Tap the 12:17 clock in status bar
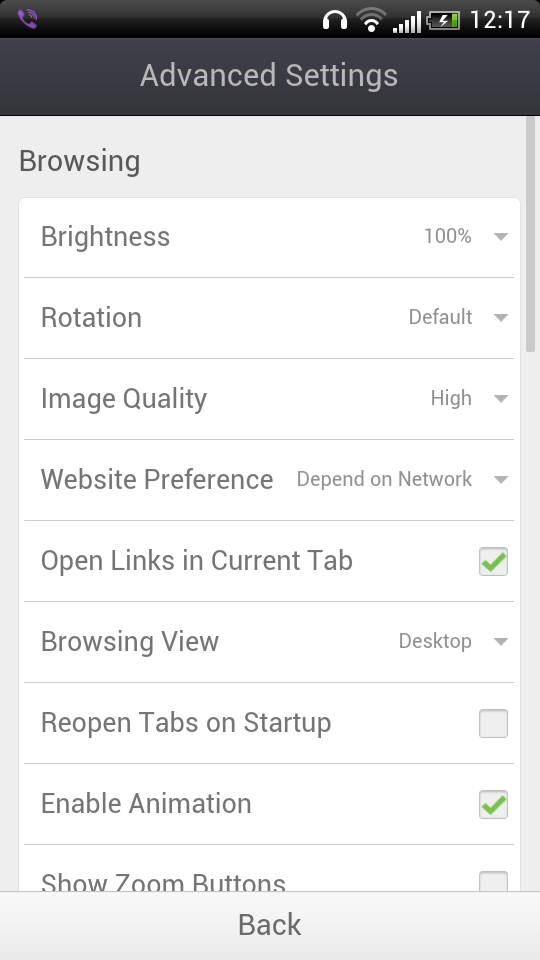This screenshot has width=540, height=960. coord(500,20)
